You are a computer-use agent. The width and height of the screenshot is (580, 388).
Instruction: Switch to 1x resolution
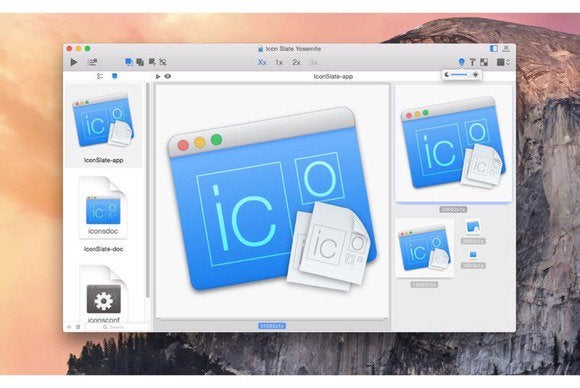[279, 62]
